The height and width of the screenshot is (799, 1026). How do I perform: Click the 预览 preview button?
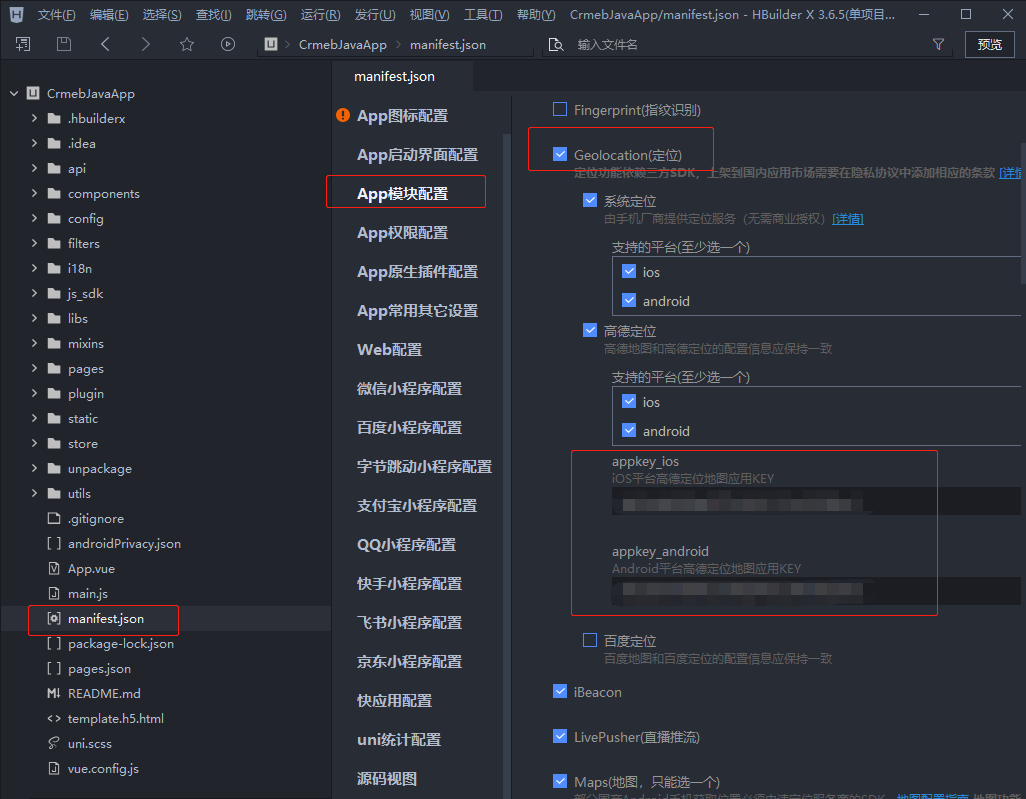point(989,44)
